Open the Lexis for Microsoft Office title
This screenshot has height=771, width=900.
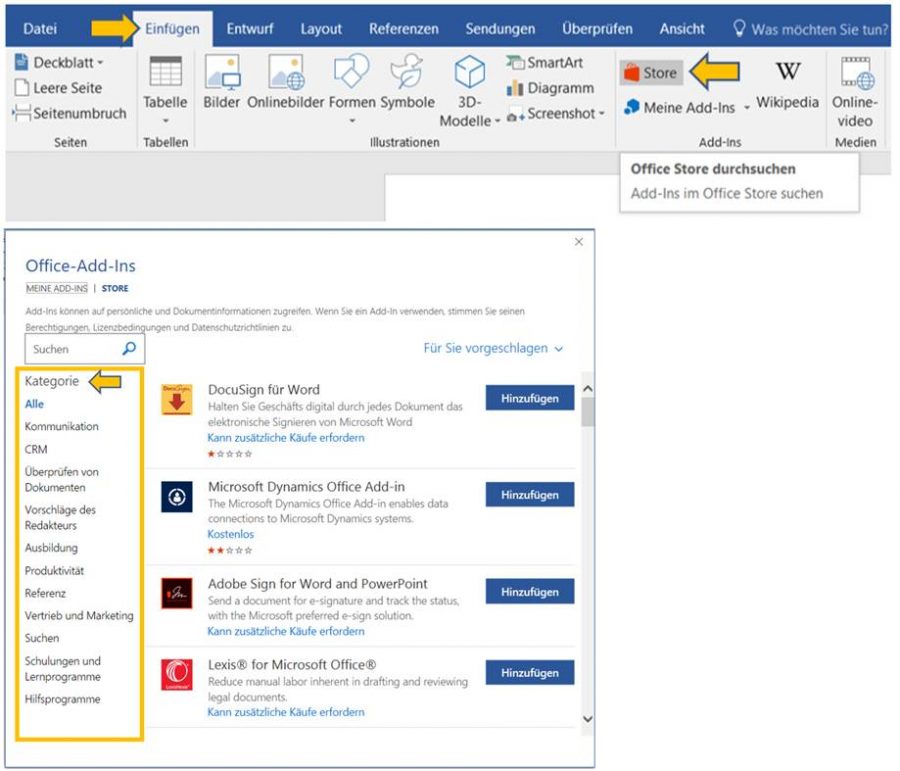pyautogui.click(x=292, y=664)
